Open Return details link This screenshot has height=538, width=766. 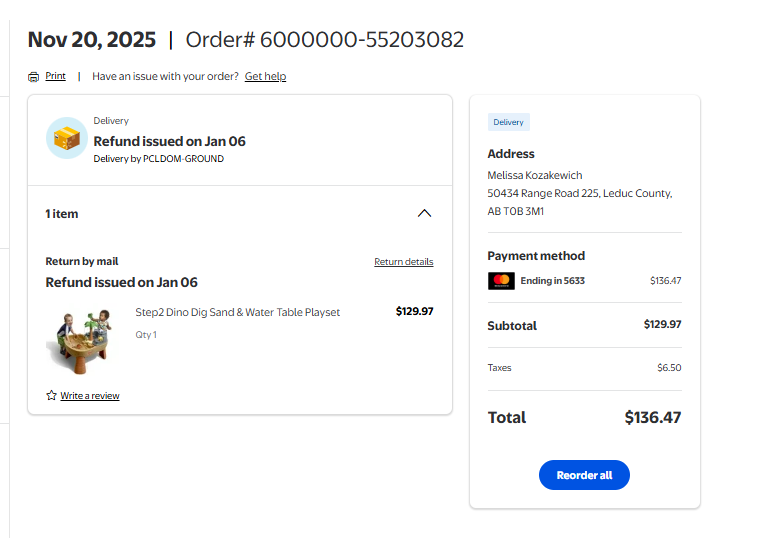pyautogui.click(x=403, y=262)
